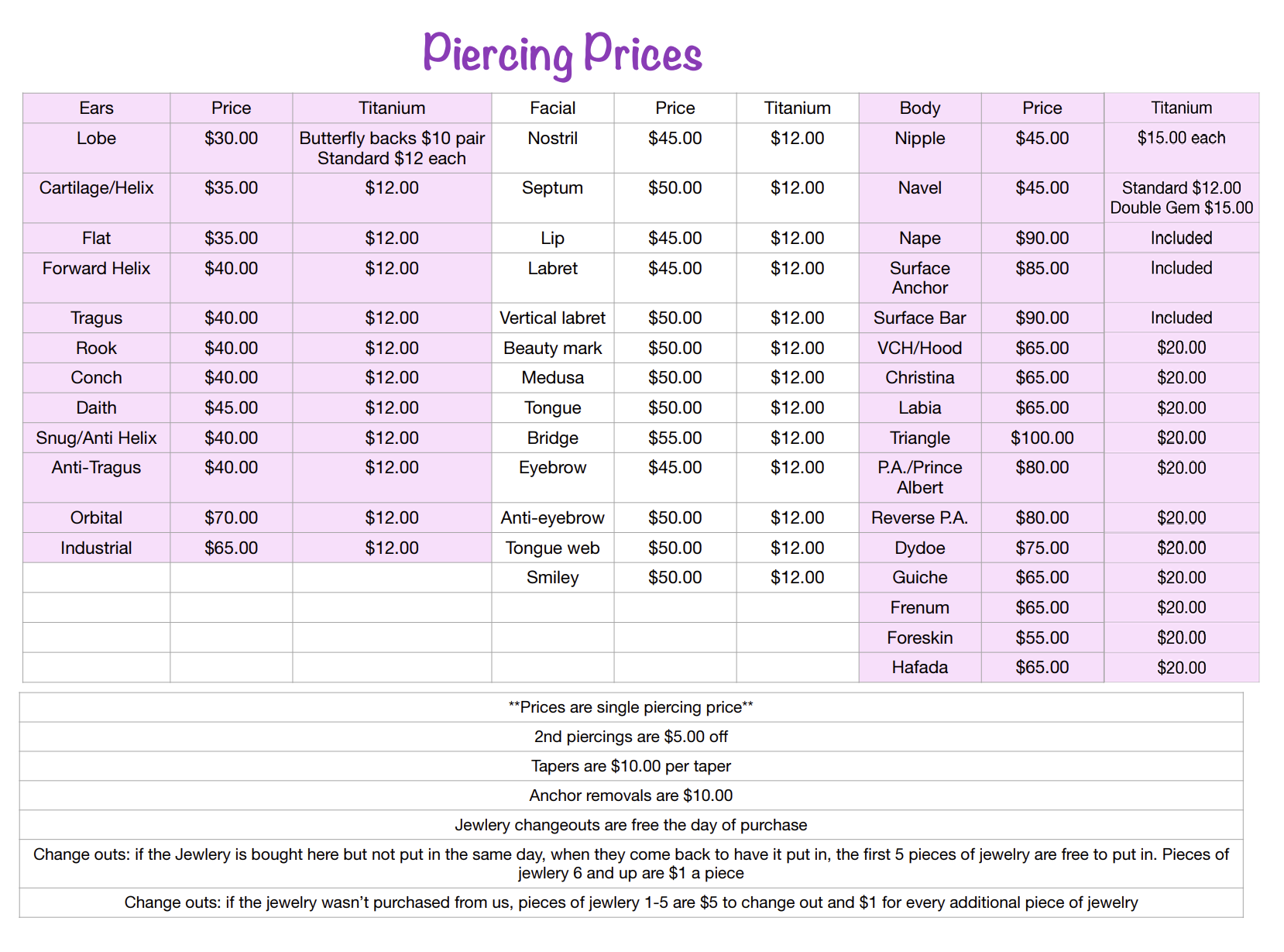Select the Industrial row label
This screenshot has width=1284, height=952.
click(96, 548)
